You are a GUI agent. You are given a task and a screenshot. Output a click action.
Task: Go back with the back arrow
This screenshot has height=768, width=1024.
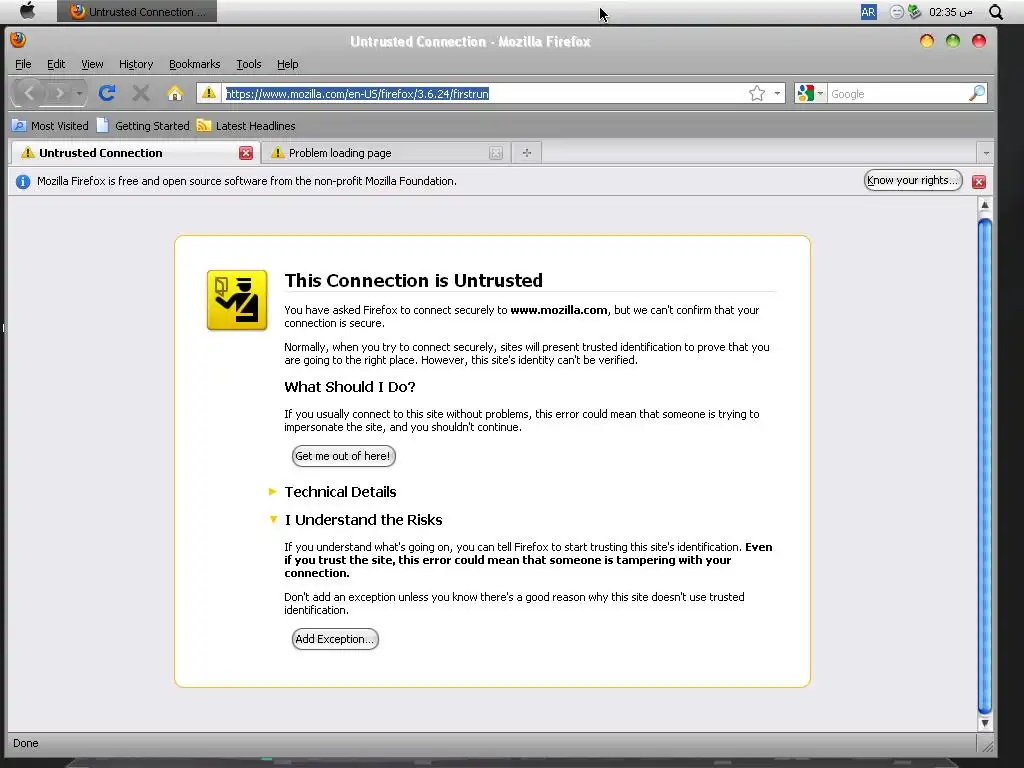(x=29, y=93)
